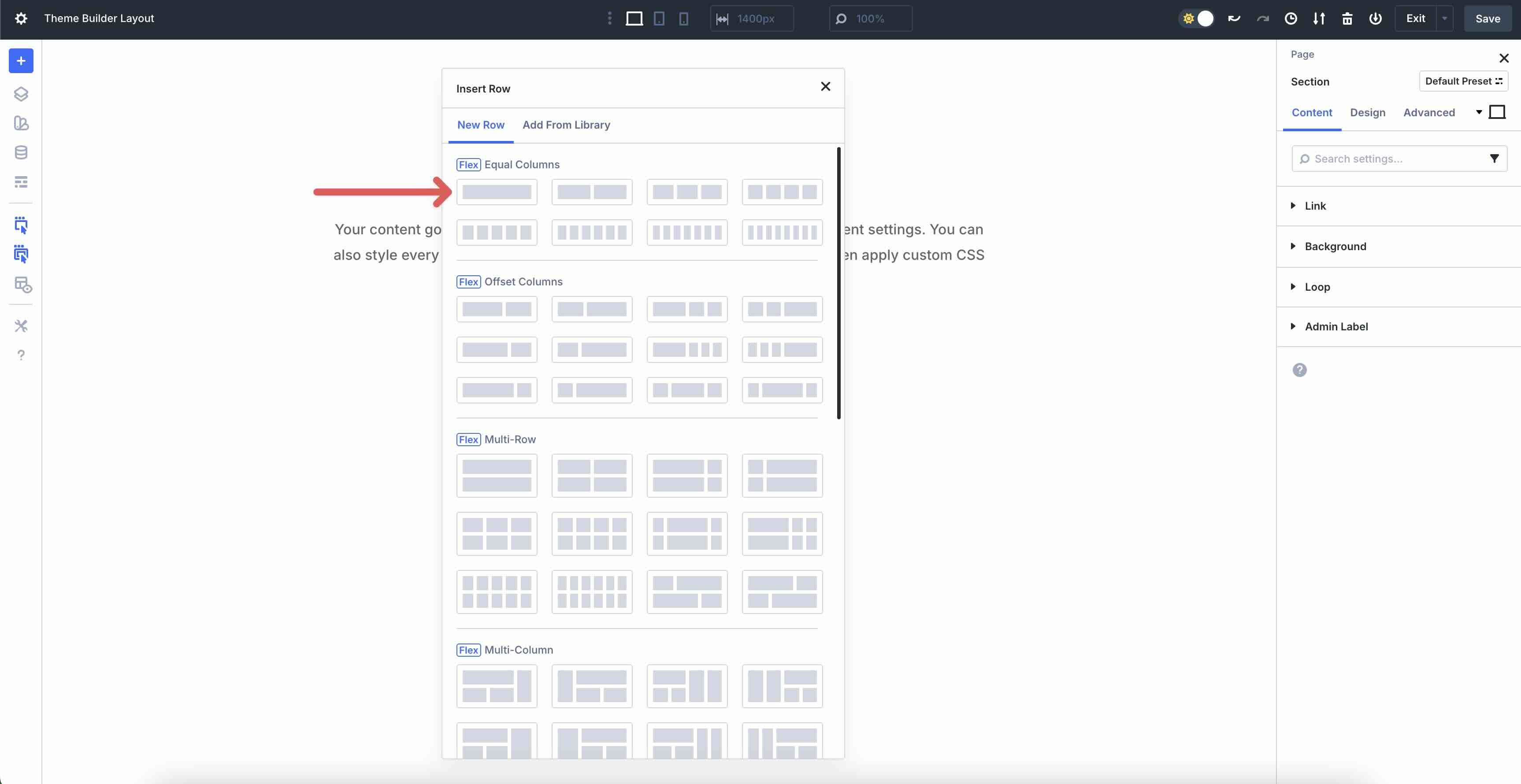Click the undo arrow in top toolbar

click(x=1233, y=18)
